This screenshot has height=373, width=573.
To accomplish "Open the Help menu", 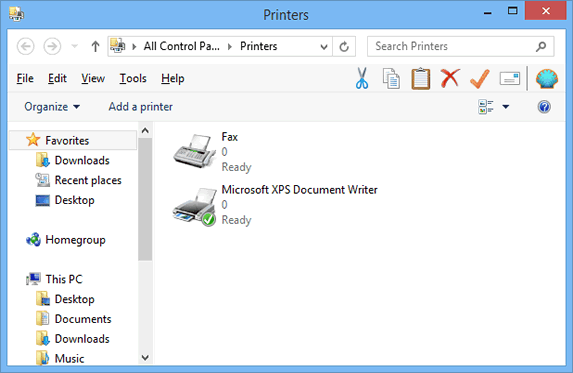I will [172, 78].
